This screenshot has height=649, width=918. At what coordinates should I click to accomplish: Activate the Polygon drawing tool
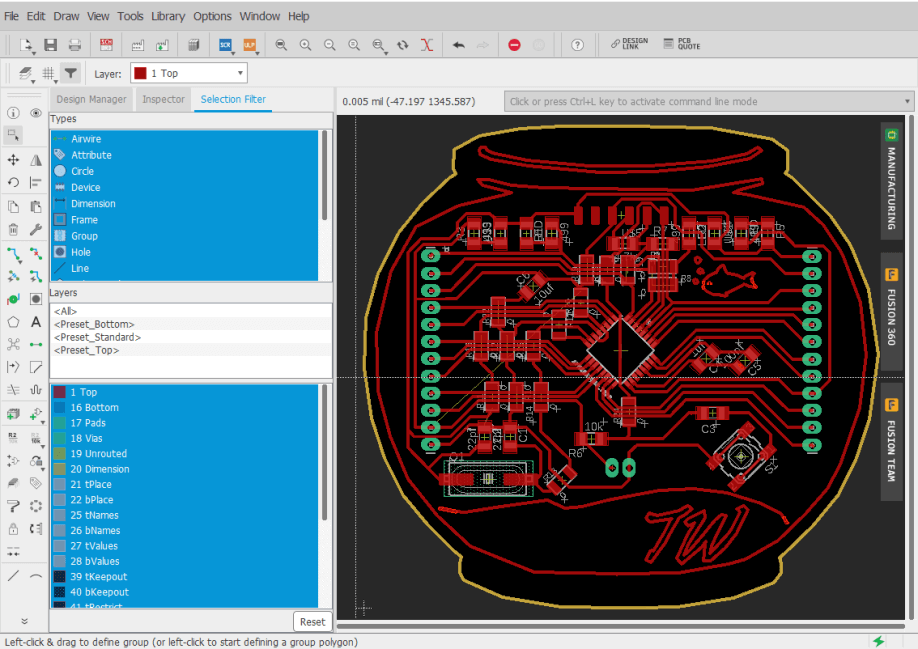13,322
